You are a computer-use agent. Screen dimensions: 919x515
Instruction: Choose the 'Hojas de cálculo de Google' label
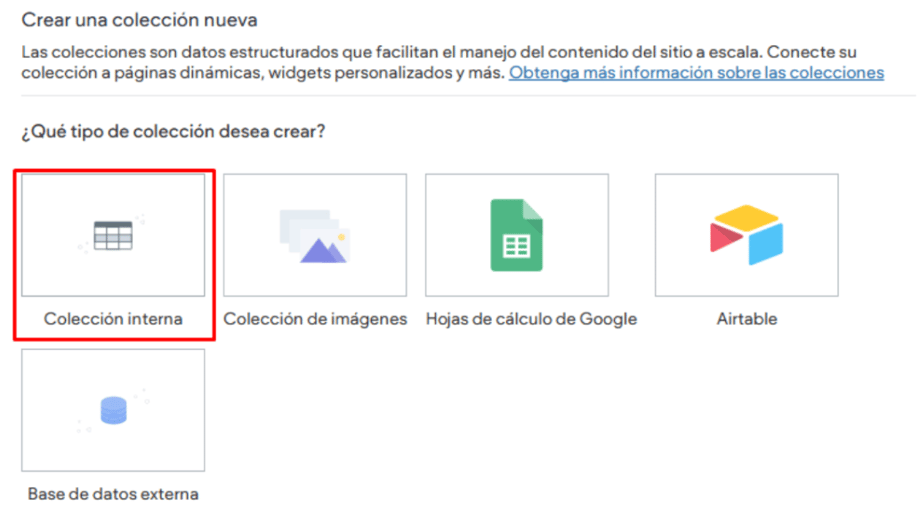pyautogui.click(x=531, y=319)
